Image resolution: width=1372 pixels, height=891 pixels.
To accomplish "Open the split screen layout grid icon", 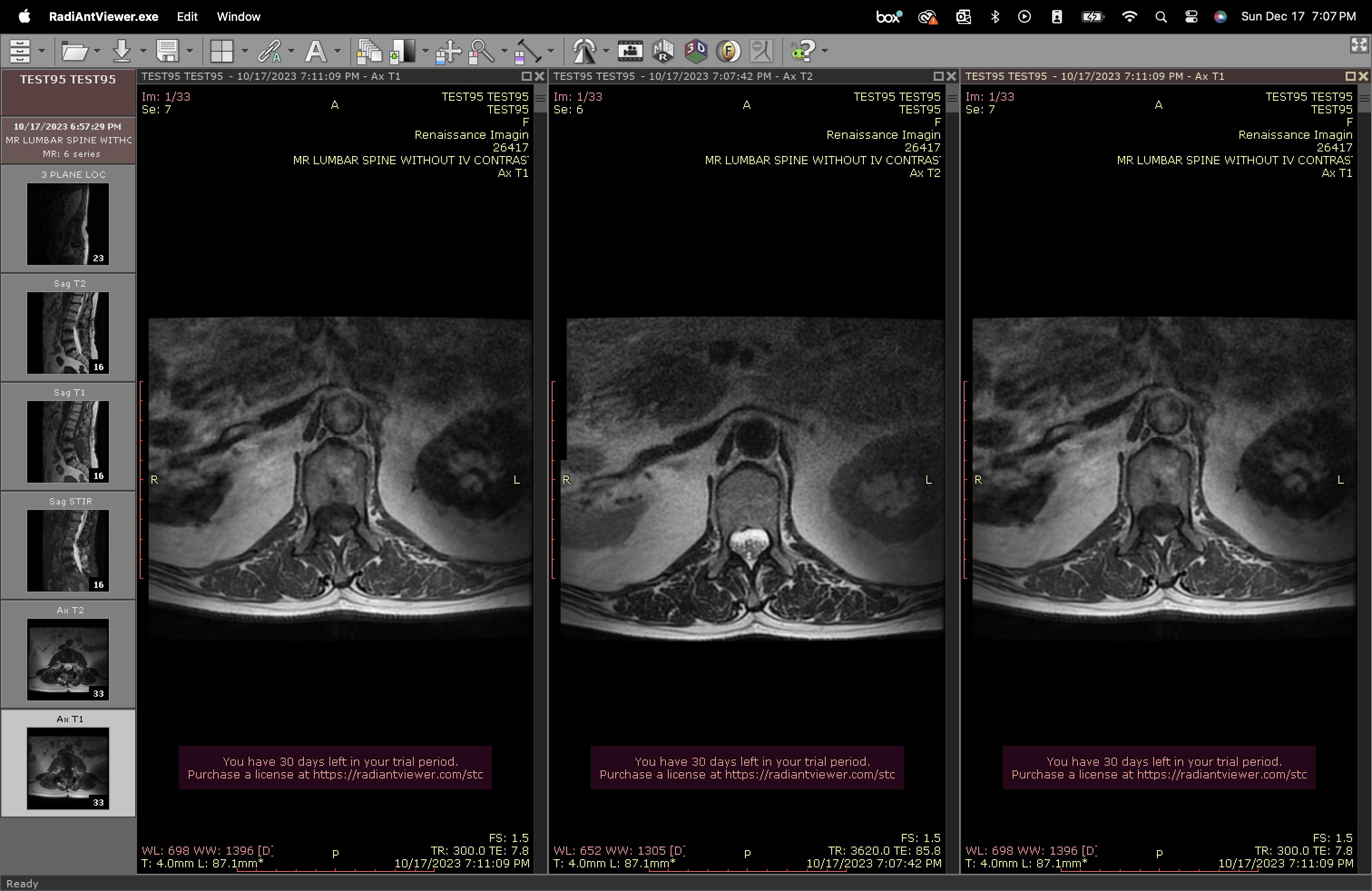I will point(222,51).
